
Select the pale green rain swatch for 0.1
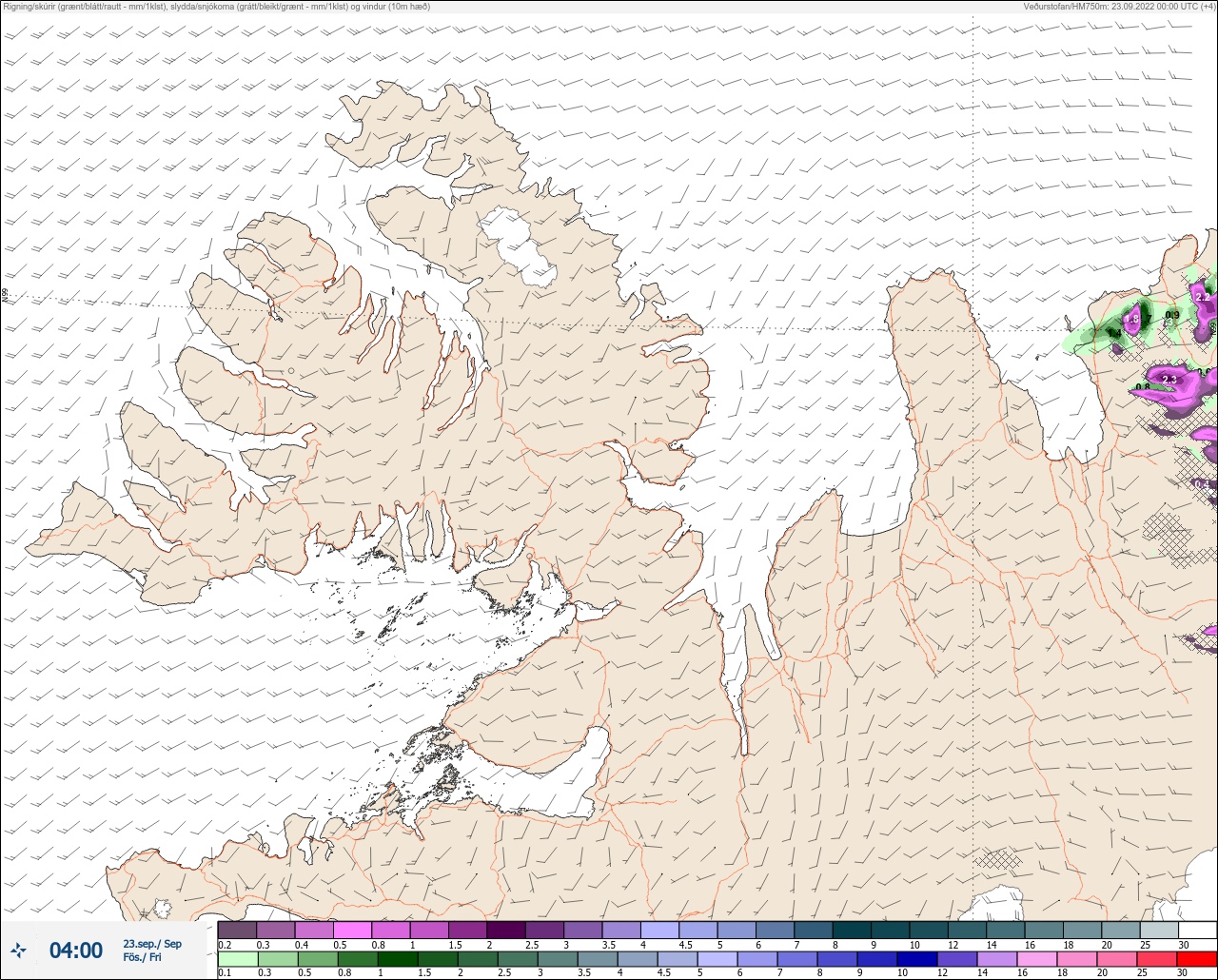point(238,959)
